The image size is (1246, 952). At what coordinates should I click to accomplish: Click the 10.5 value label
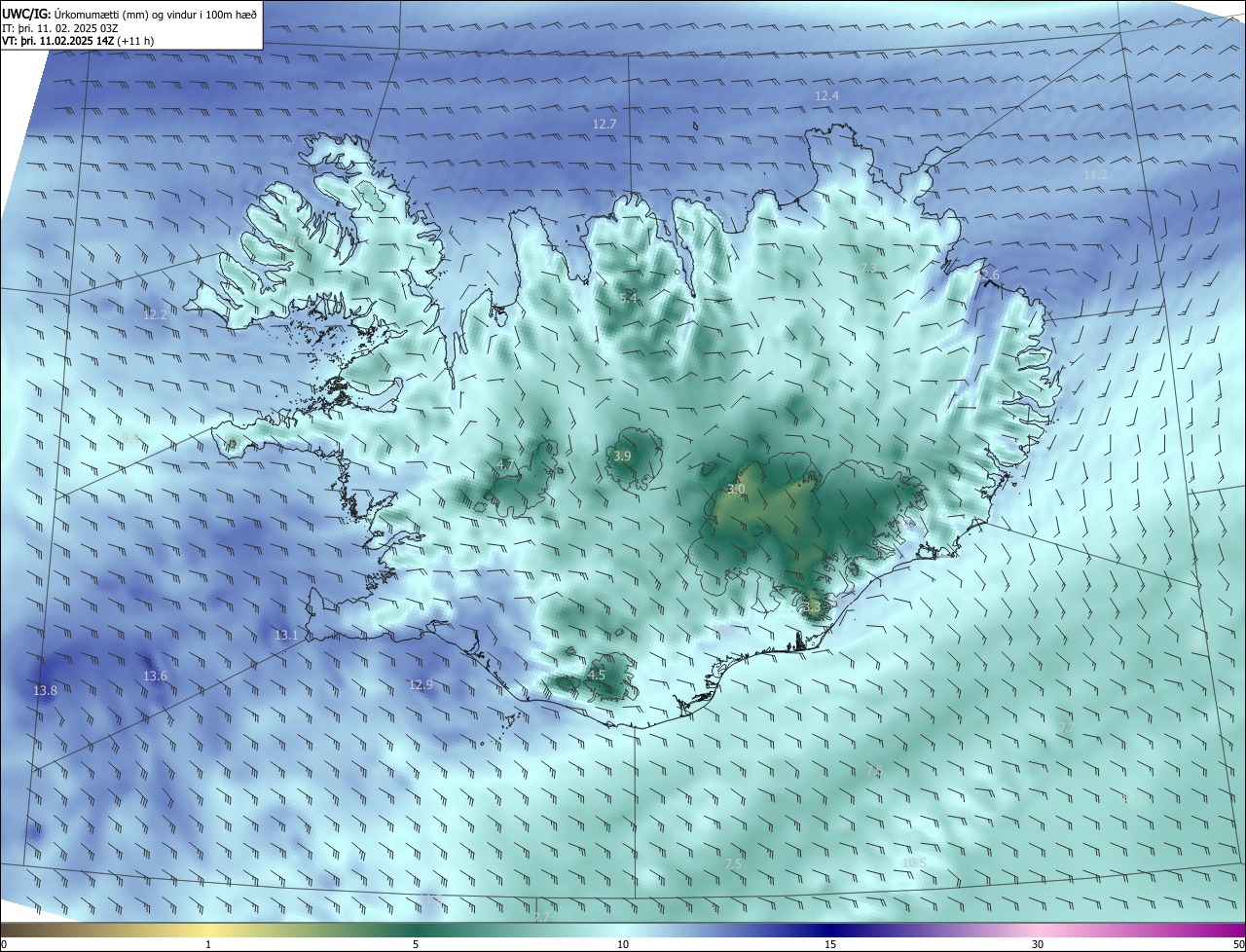914,862
